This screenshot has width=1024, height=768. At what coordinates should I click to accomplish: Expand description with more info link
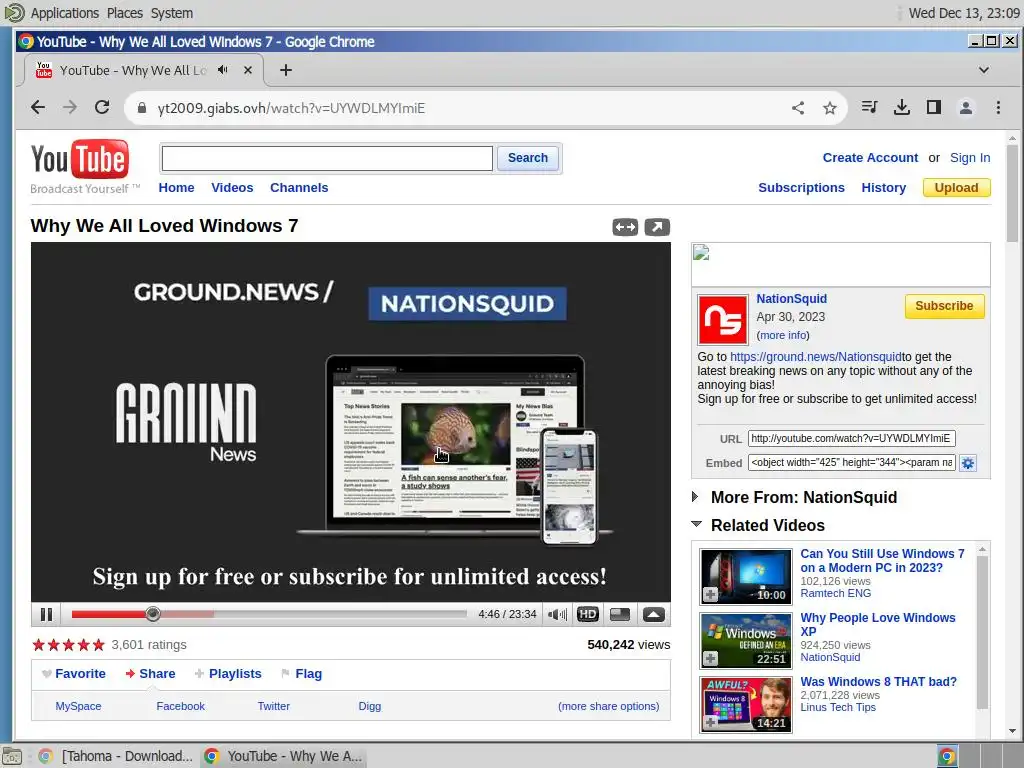point(783,335)
